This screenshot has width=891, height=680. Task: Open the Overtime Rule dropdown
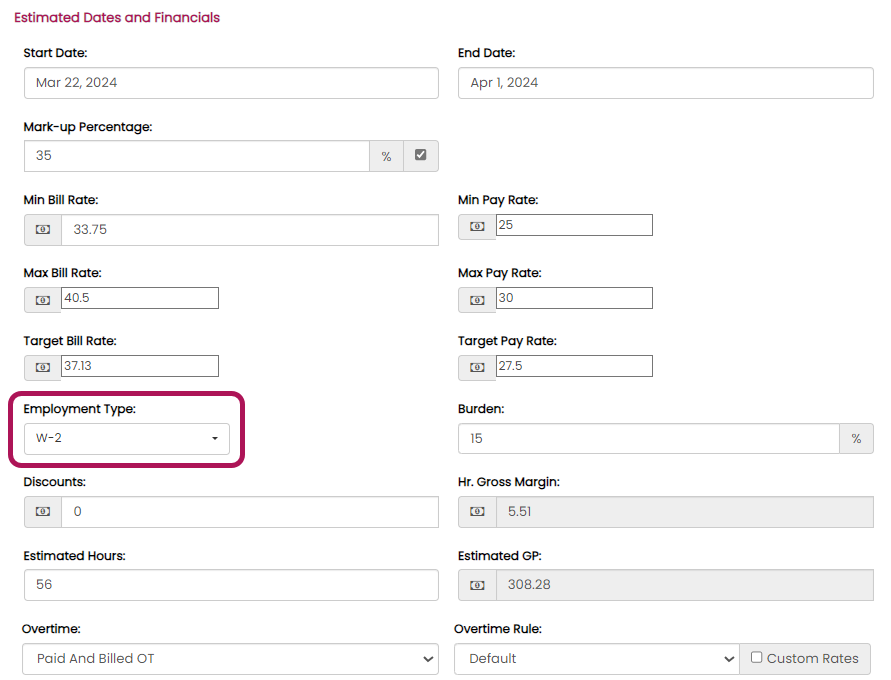[x=596, y=659]
